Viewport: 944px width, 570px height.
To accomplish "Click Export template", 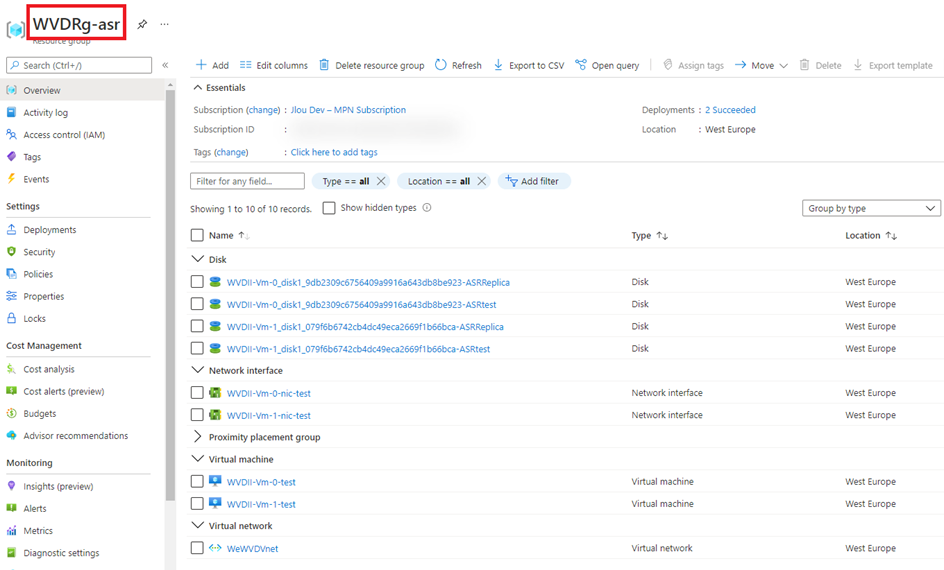I will pyautogui.click(x=893, y=65).
